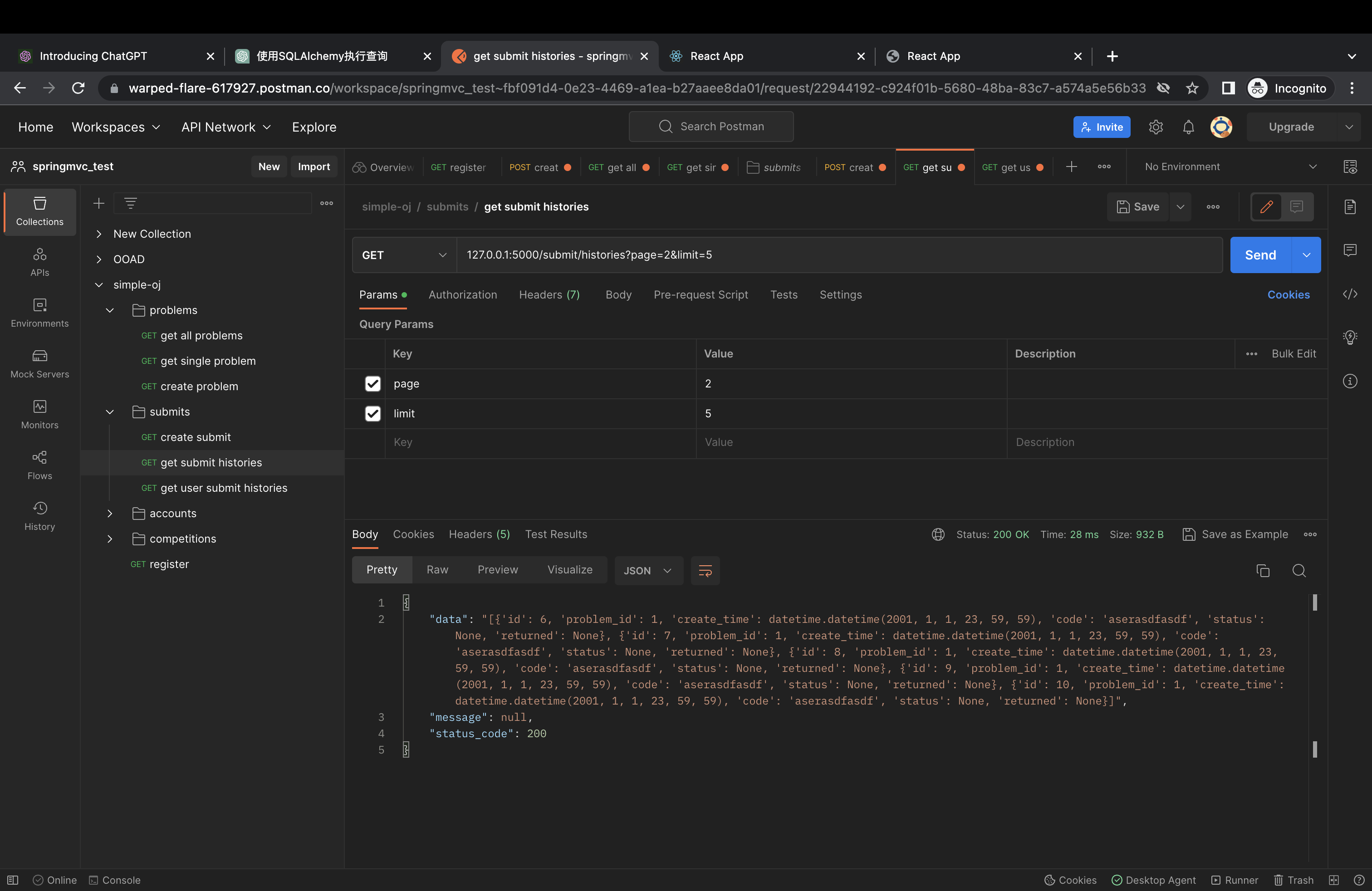Image resolution: width=1372 pixels, height=891 pixels.
Task: Toggle line wrap icon in response toolbar
Action: 705,571
